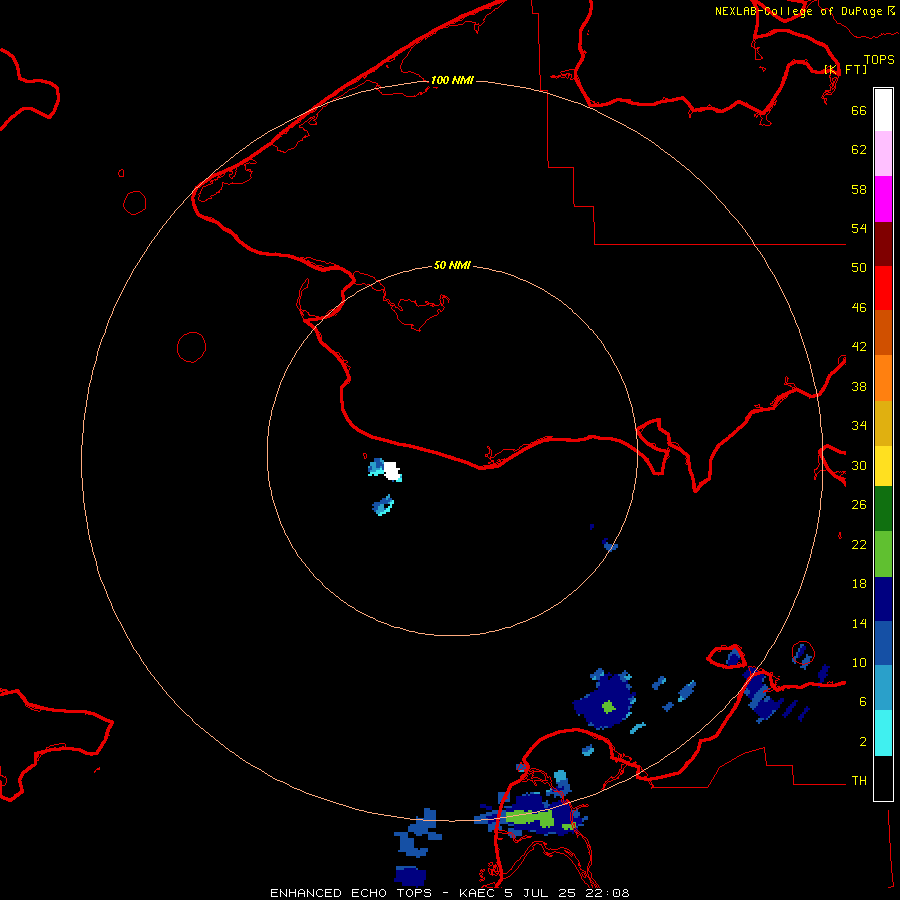Click the white echo blob near radar center
Image resolution: width=900 pixels, height=900 pixels.
pos(392,471)
